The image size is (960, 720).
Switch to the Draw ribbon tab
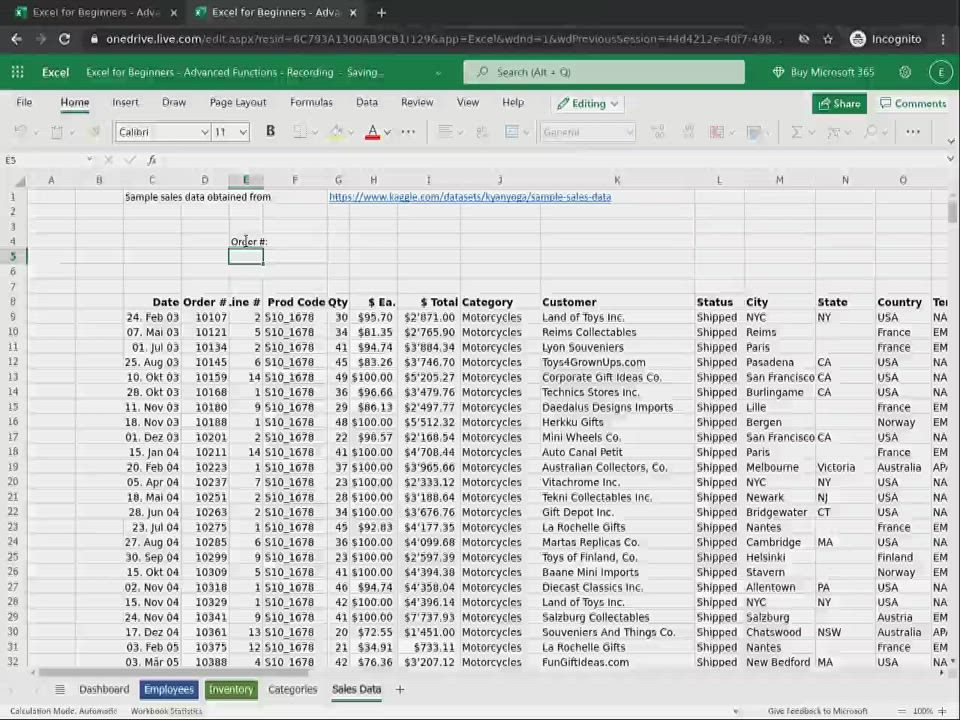tap(174, 102)
